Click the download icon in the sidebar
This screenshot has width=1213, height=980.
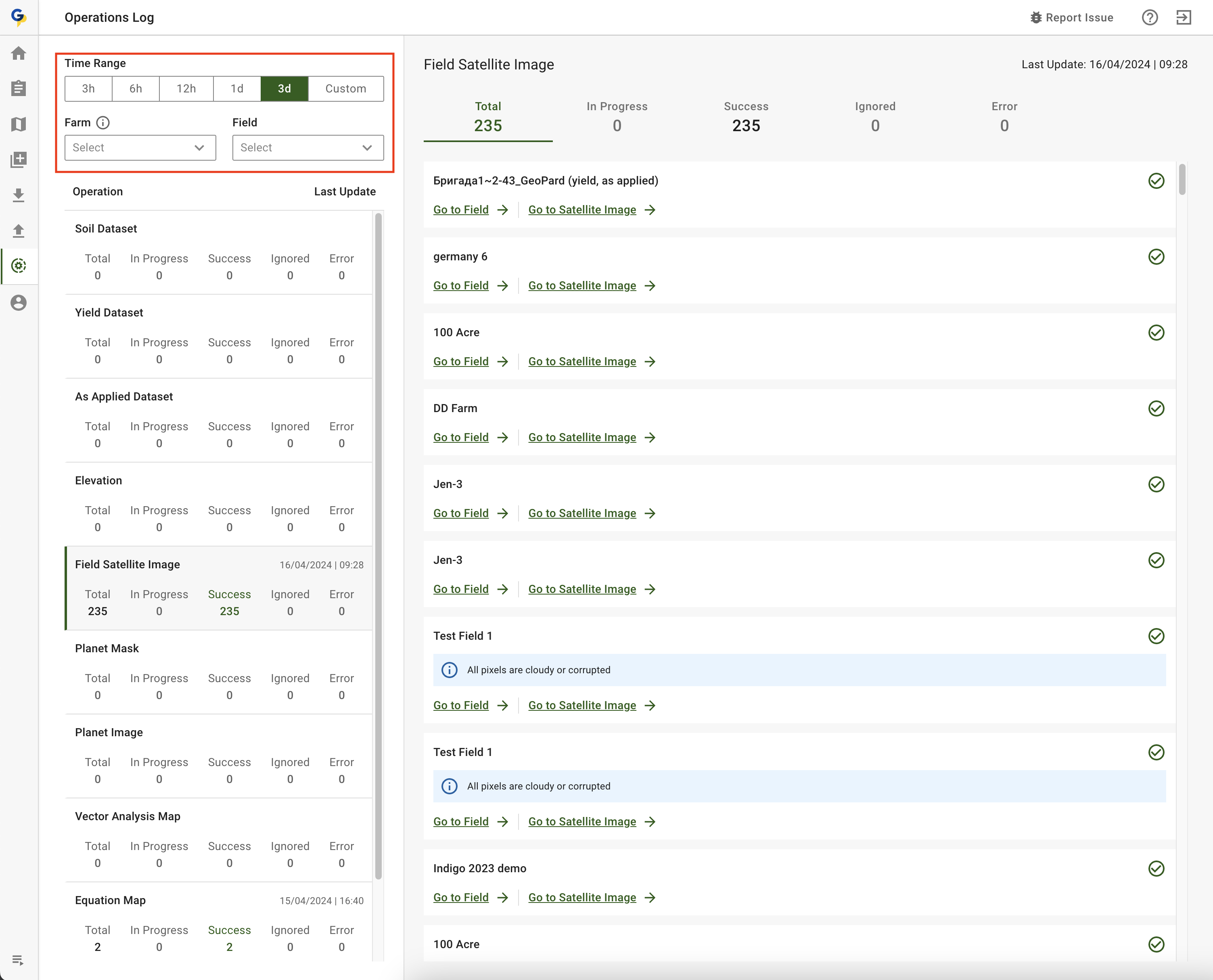click(19, 195)
